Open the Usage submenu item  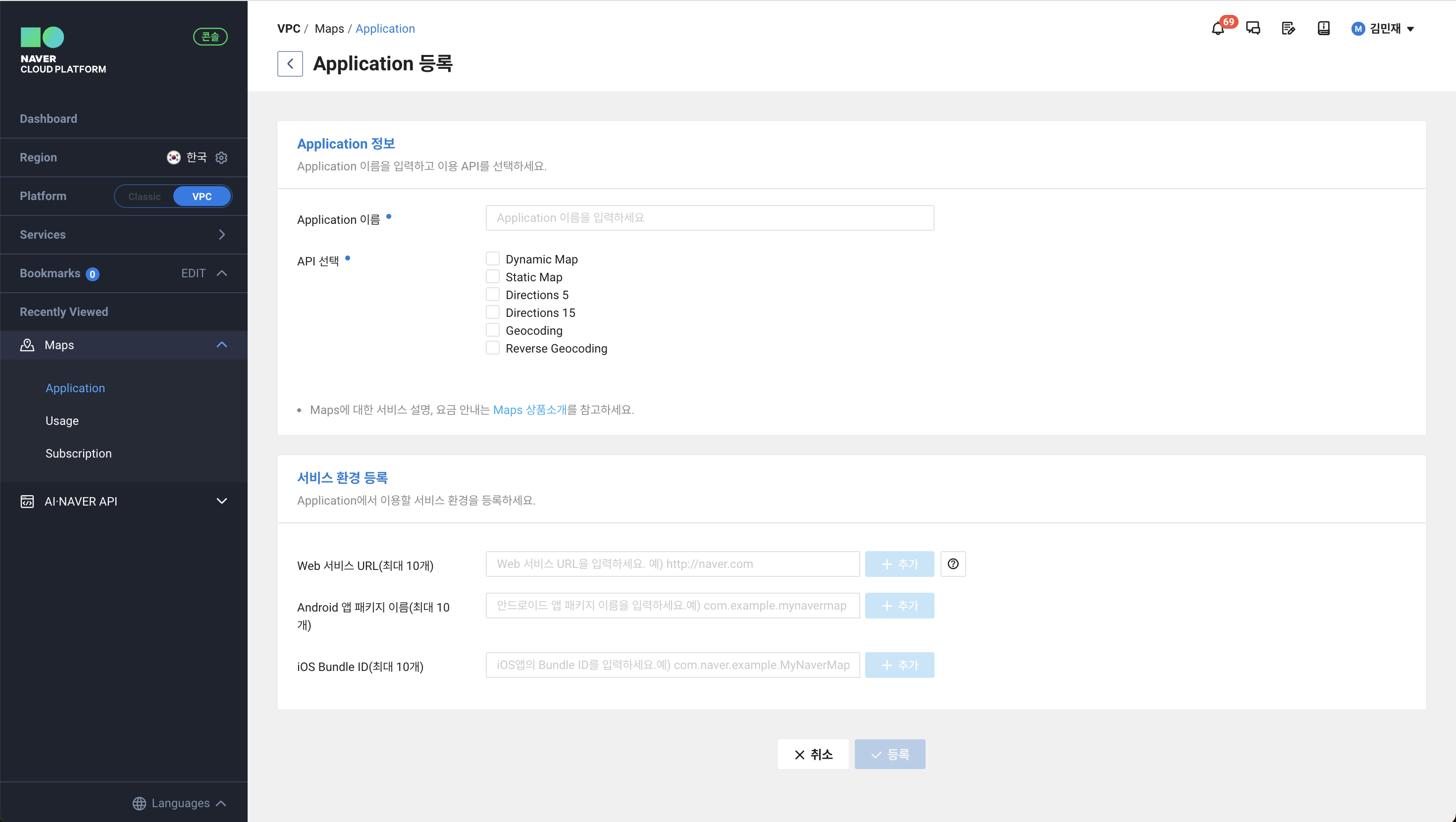[x=62, y=420]
